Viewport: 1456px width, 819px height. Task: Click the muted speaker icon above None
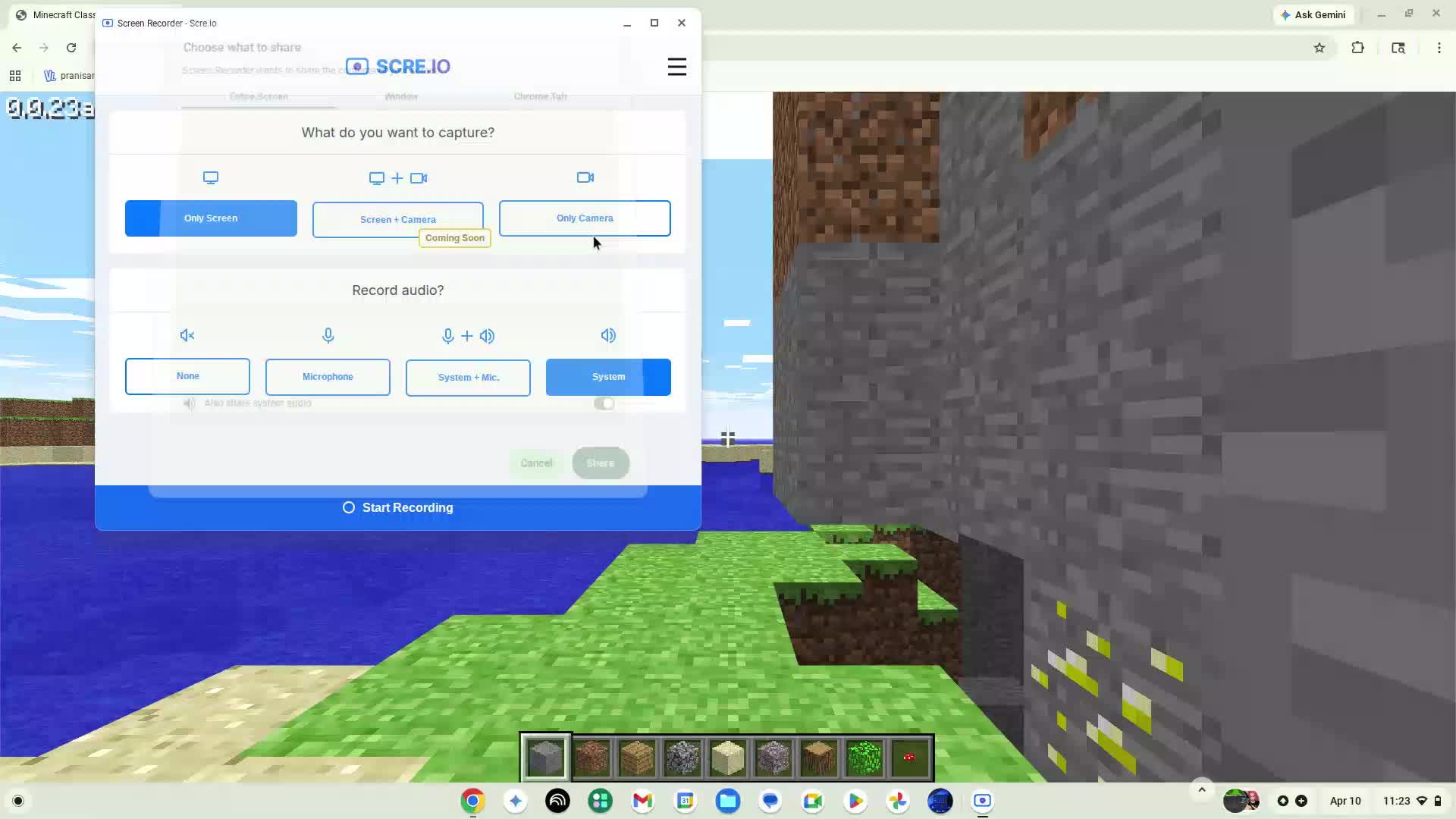pyautogui.click(x=187, y=335)
